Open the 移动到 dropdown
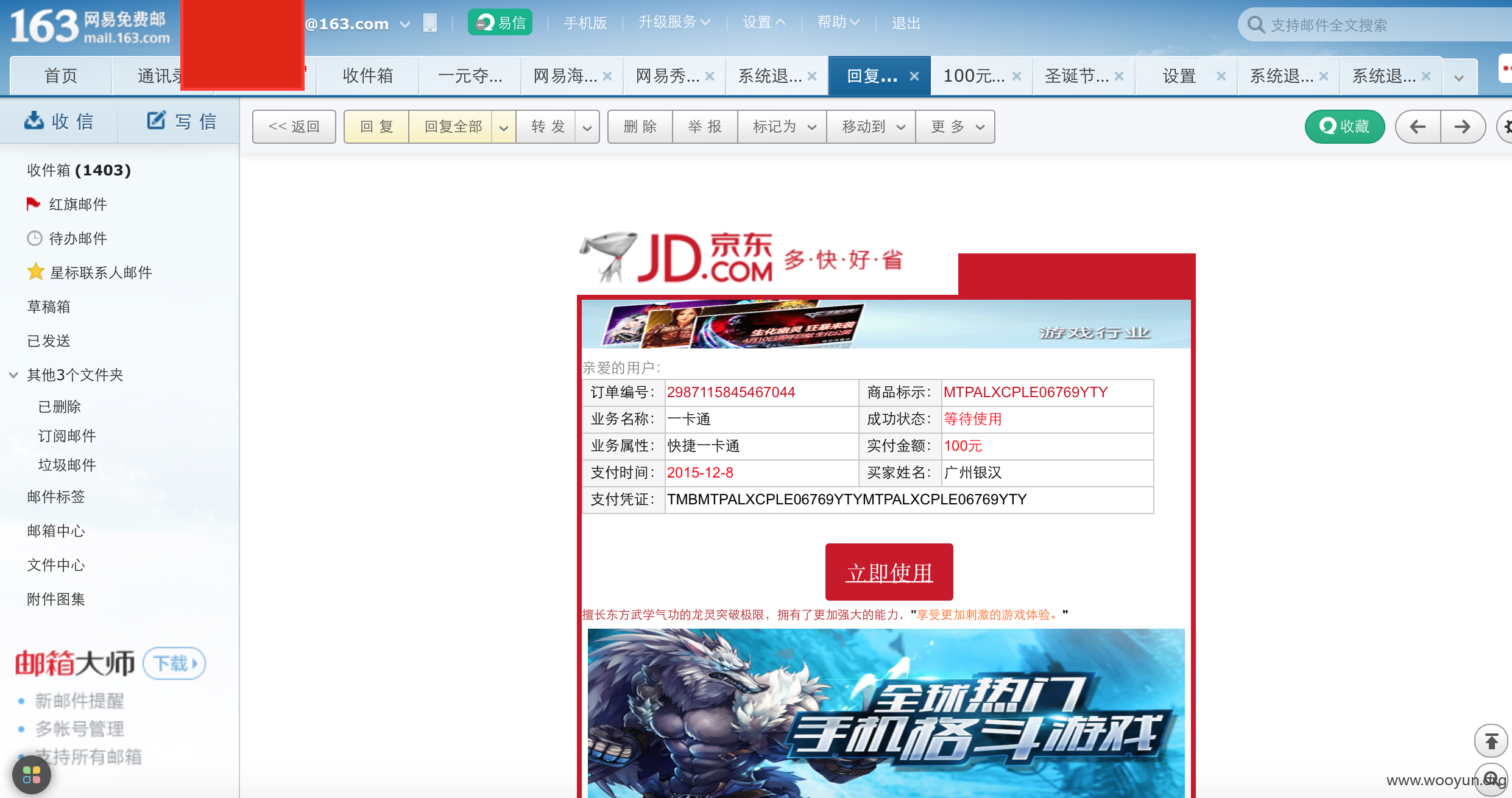The image size is (1512, 798). (x=871, y=127)
